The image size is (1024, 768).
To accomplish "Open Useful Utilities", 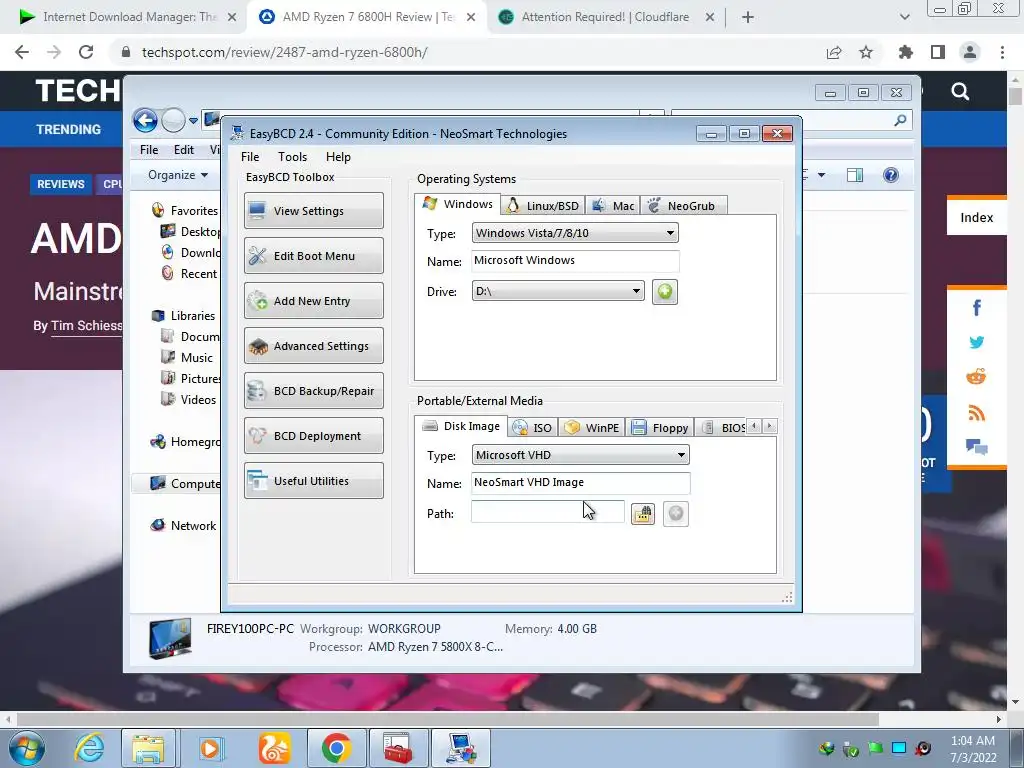I will pos(313,481).
